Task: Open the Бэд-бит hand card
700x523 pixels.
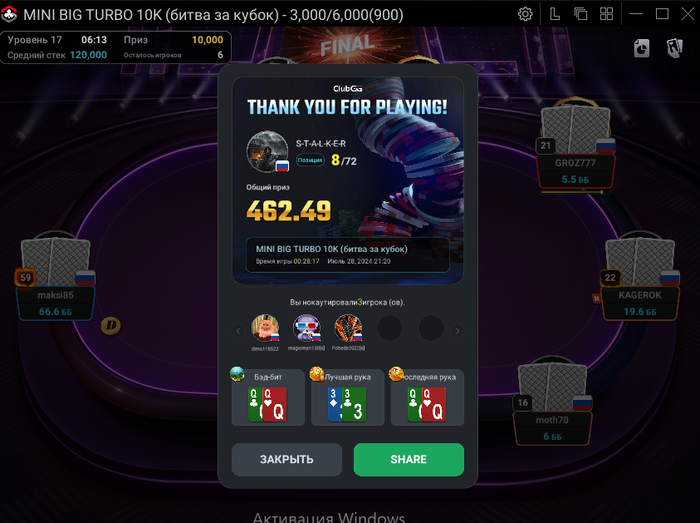Action: [x=268, y=397]
